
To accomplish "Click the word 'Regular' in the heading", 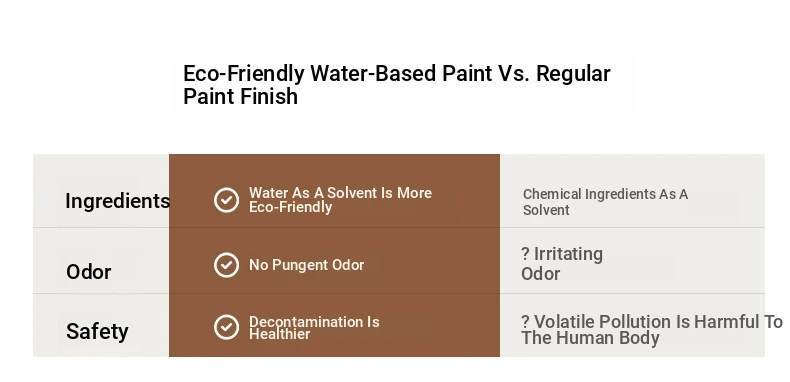I will pyautogui.click(x=573, y=74).
